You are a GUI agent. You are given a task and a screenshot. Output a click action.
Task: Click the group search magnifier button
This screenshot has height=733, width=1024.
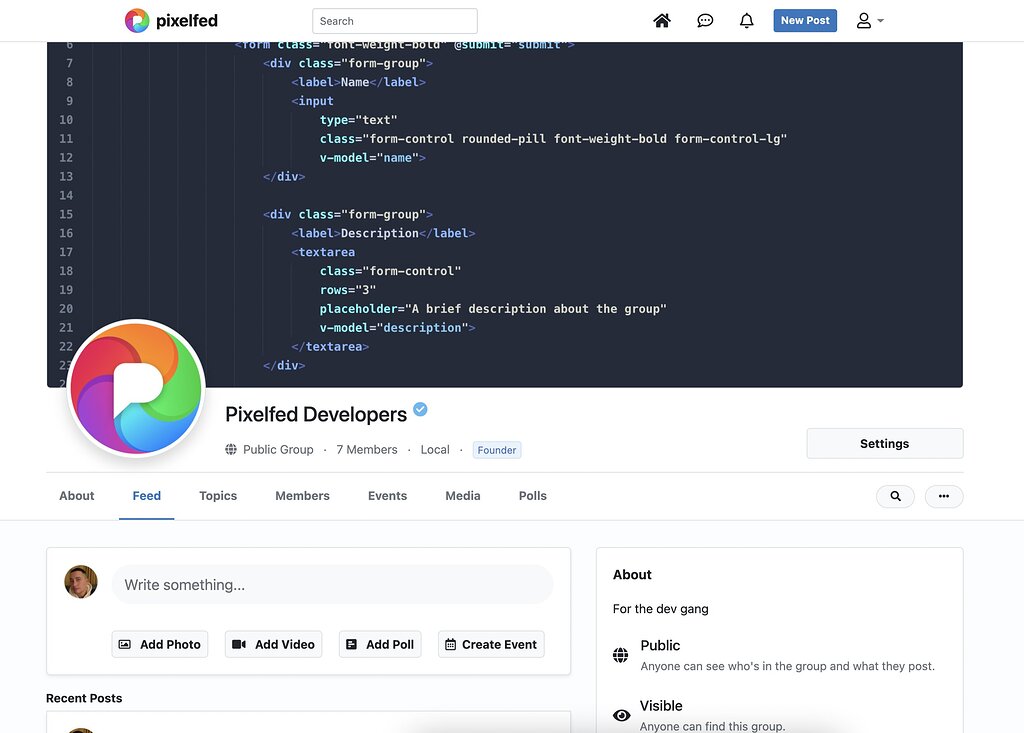click(895, 496)
